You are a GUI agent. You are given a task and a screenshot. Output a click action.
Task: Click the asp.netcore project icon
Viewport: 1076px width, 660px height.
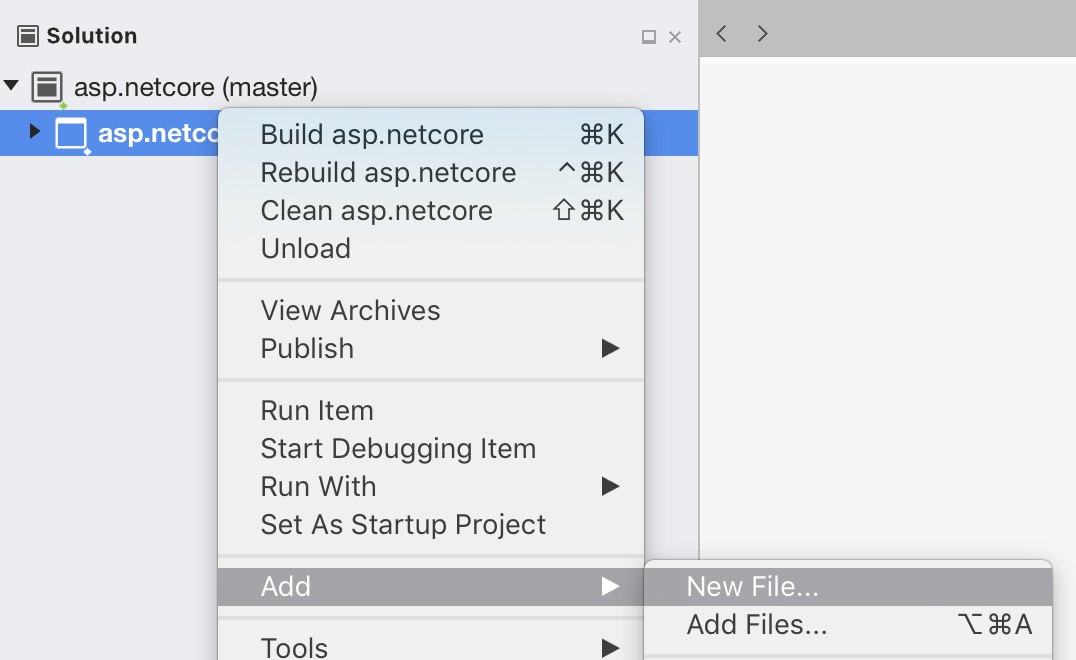point(70,131)
